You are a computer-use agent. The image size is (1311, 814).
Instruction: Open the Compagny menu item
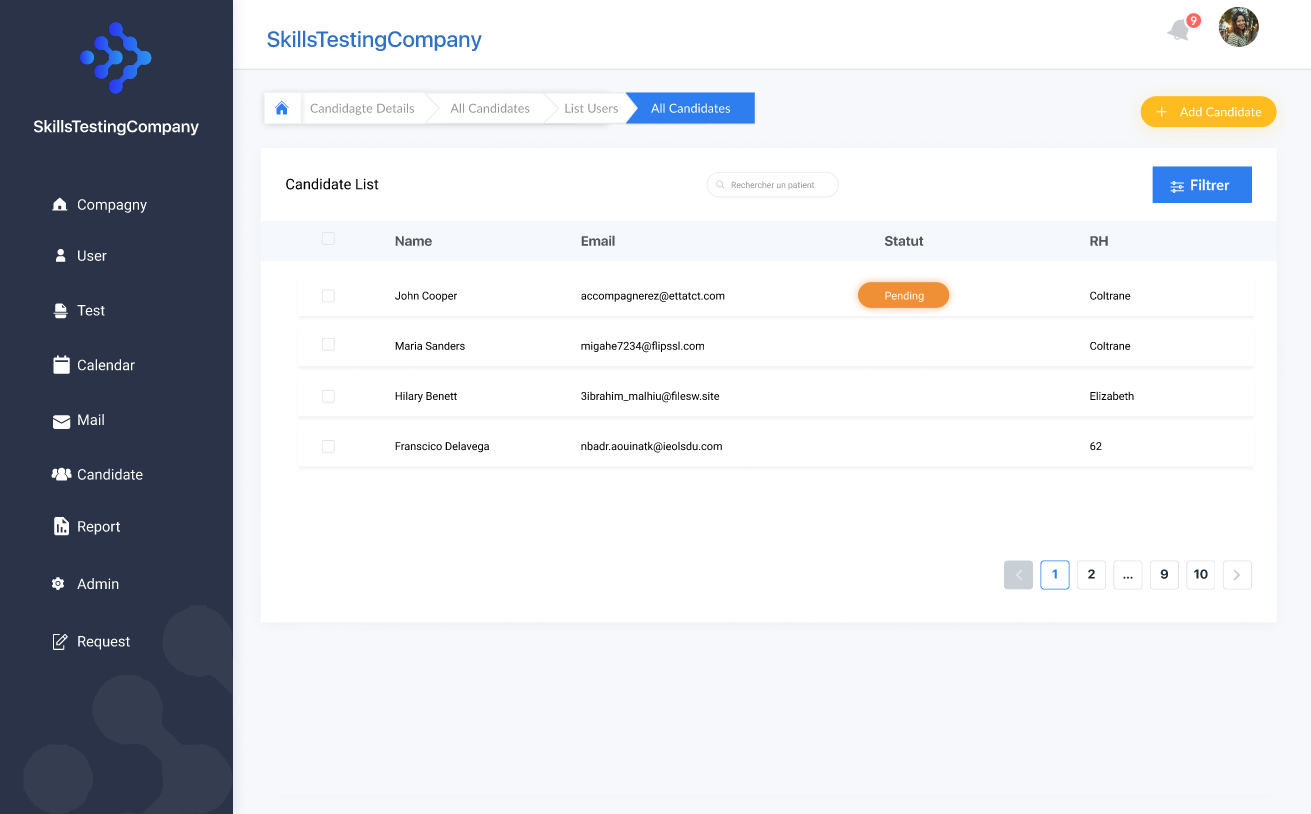[x=111, y=205]
